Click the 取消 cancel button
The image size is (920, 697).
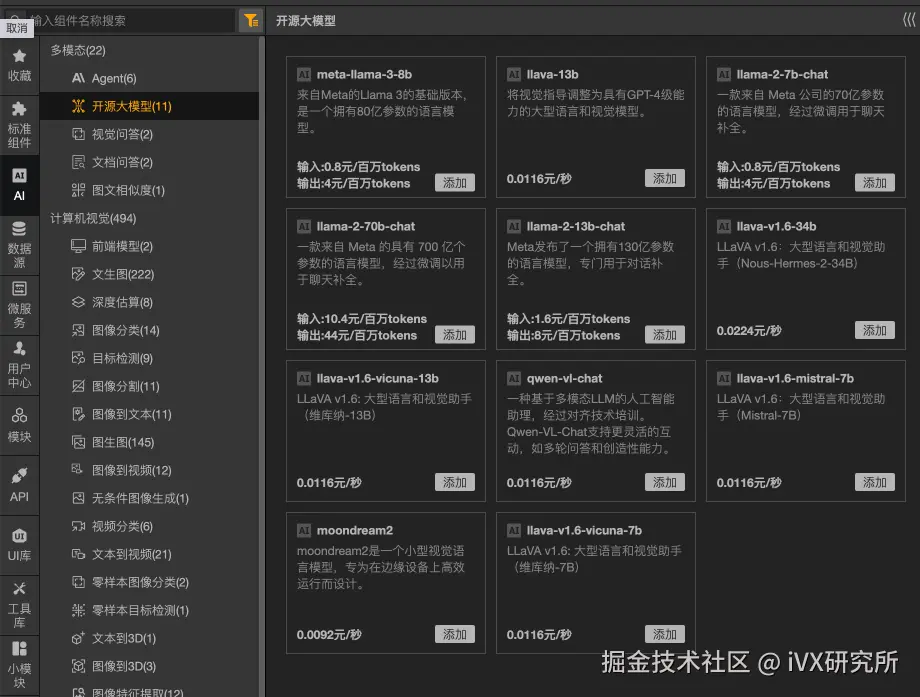tap(17, 28)
